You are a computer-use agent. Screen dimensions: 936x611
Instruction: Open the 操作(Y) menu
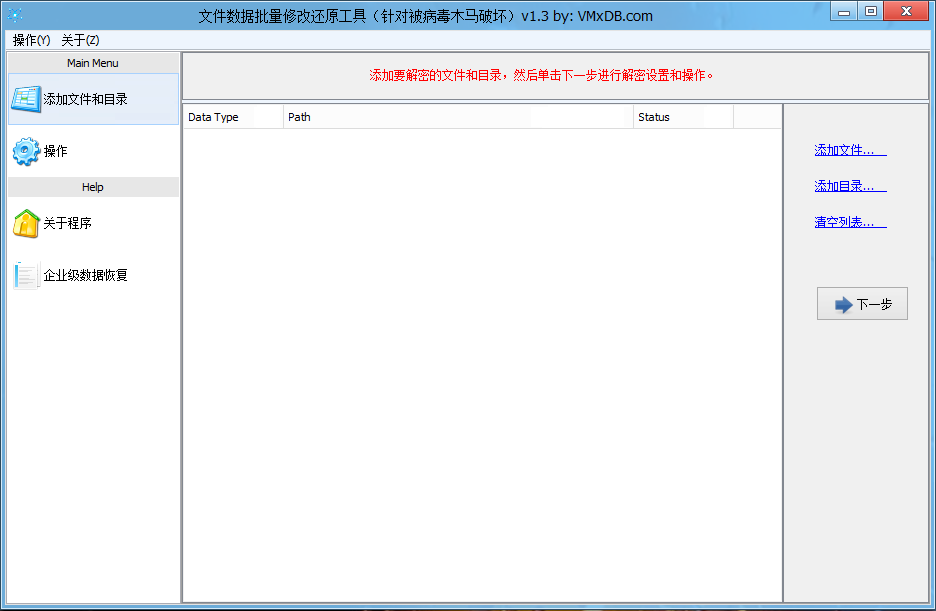click(31, 40)
